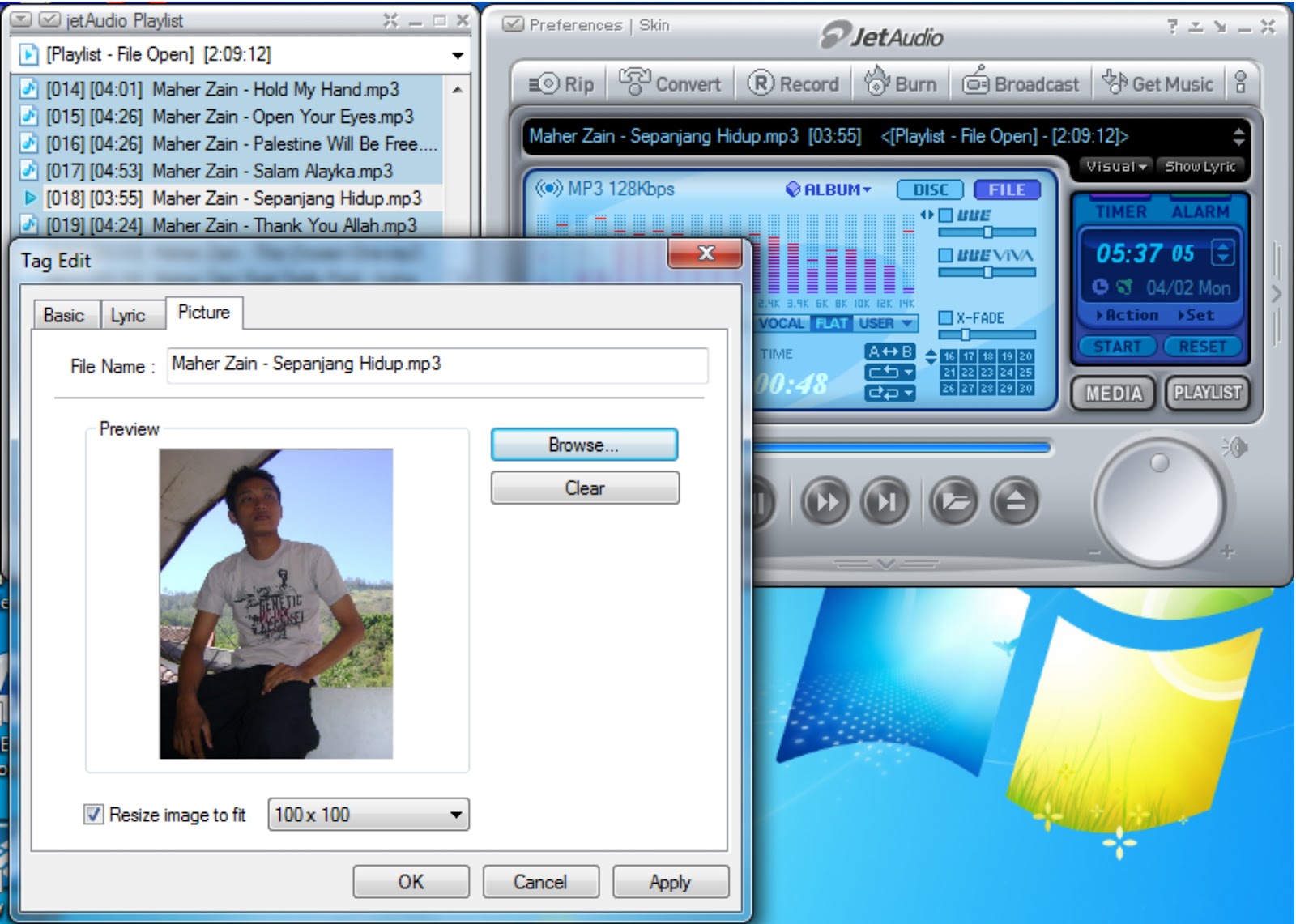The image size is (1296, 924).
Task: Click the checkmark icon in Playlist title bar
Action: pos(49,19)
